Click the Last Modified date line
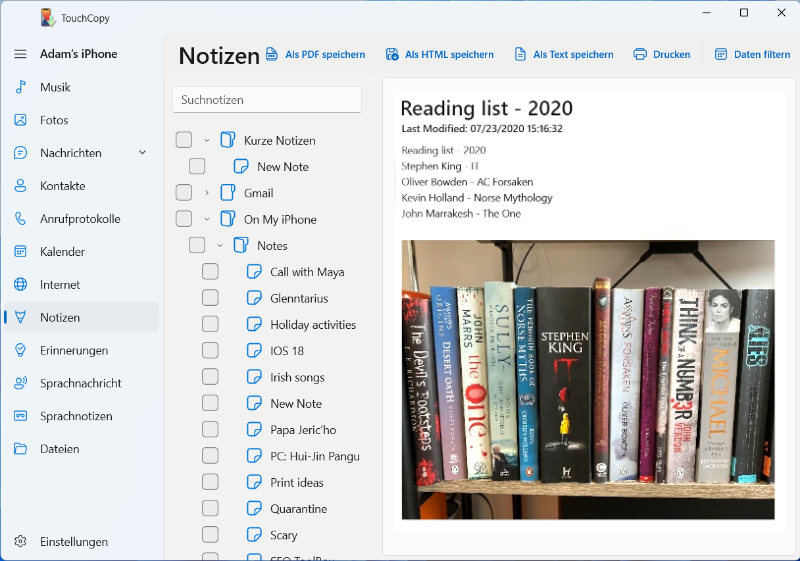The width and height of the screenshot is (800, 561). pos(482,129)
